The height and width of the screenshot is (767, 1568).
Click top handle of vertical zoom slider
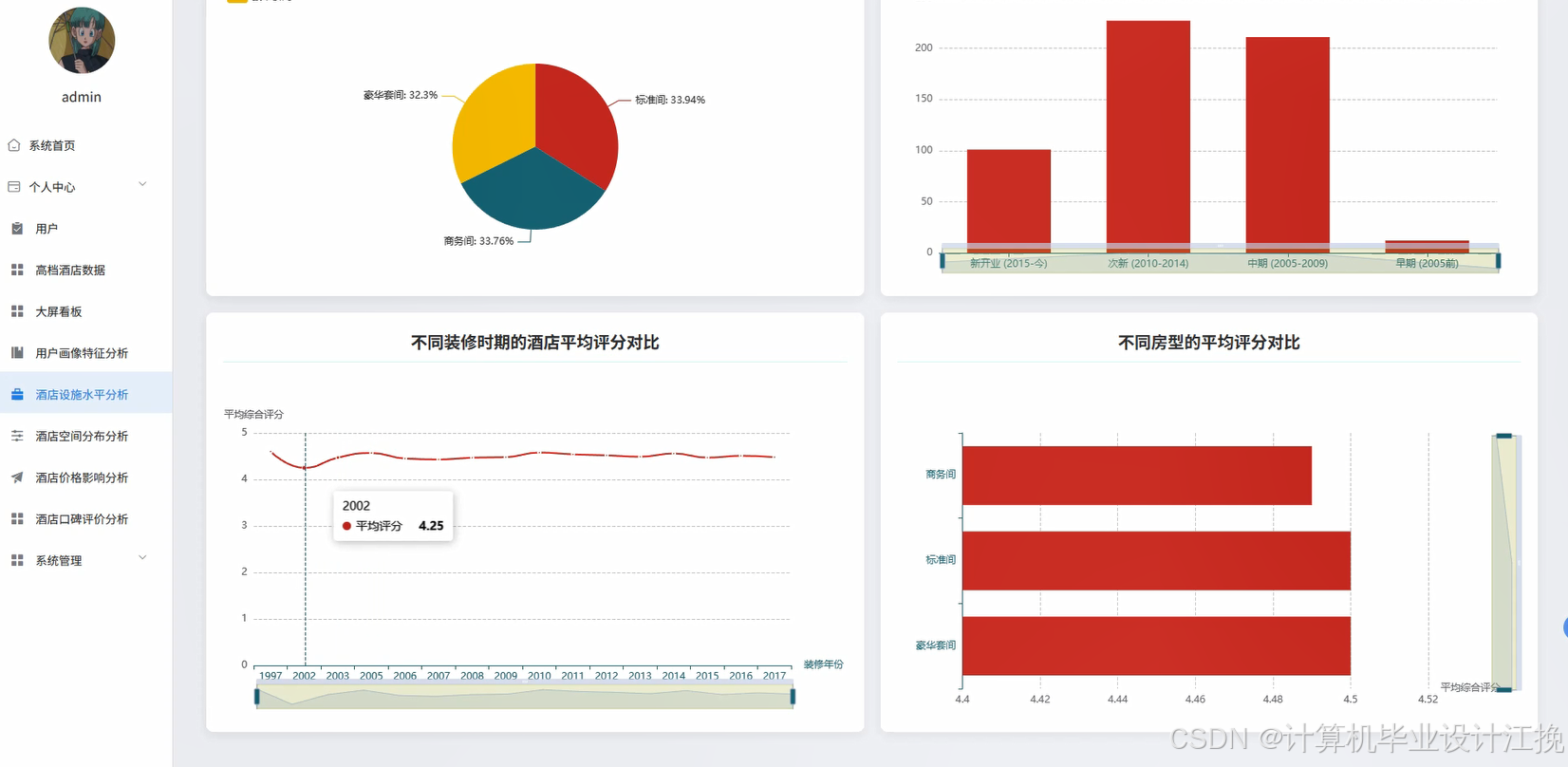[1503, 436]
